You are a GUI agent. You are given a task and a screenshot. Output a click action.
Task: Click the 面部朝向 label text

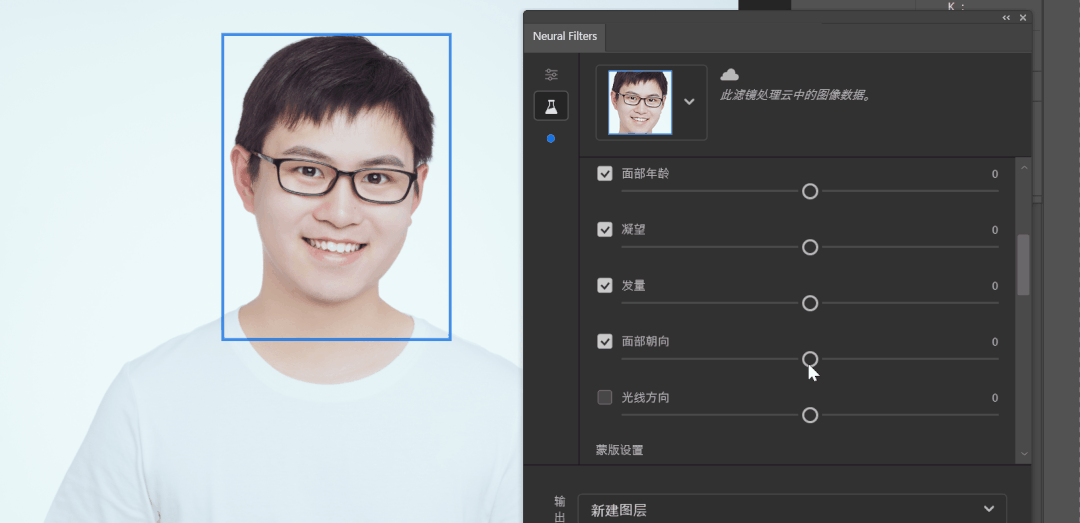click(645, 341)
